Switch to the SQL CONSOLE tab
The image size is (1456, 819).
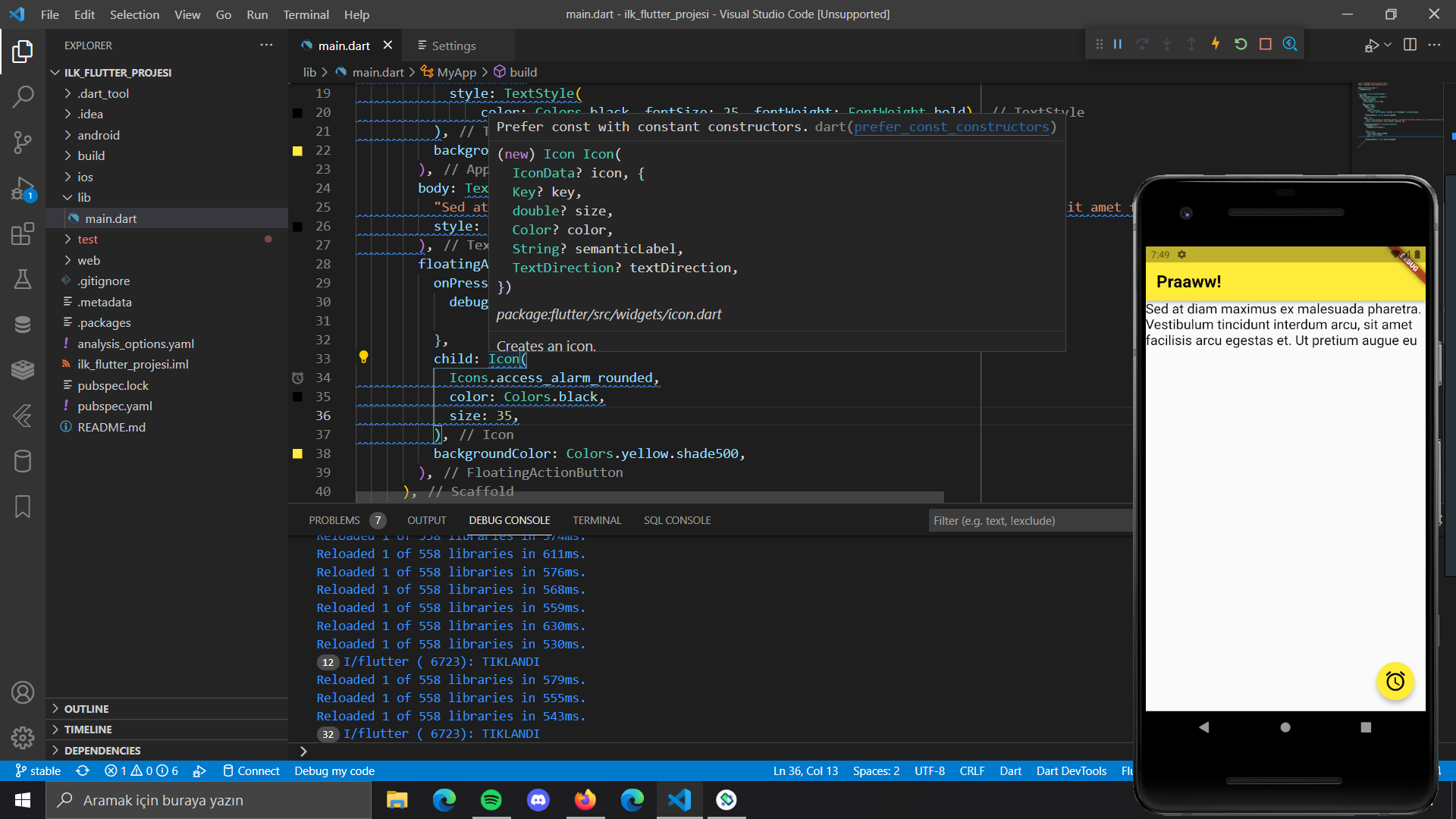(x=677, y=520)
